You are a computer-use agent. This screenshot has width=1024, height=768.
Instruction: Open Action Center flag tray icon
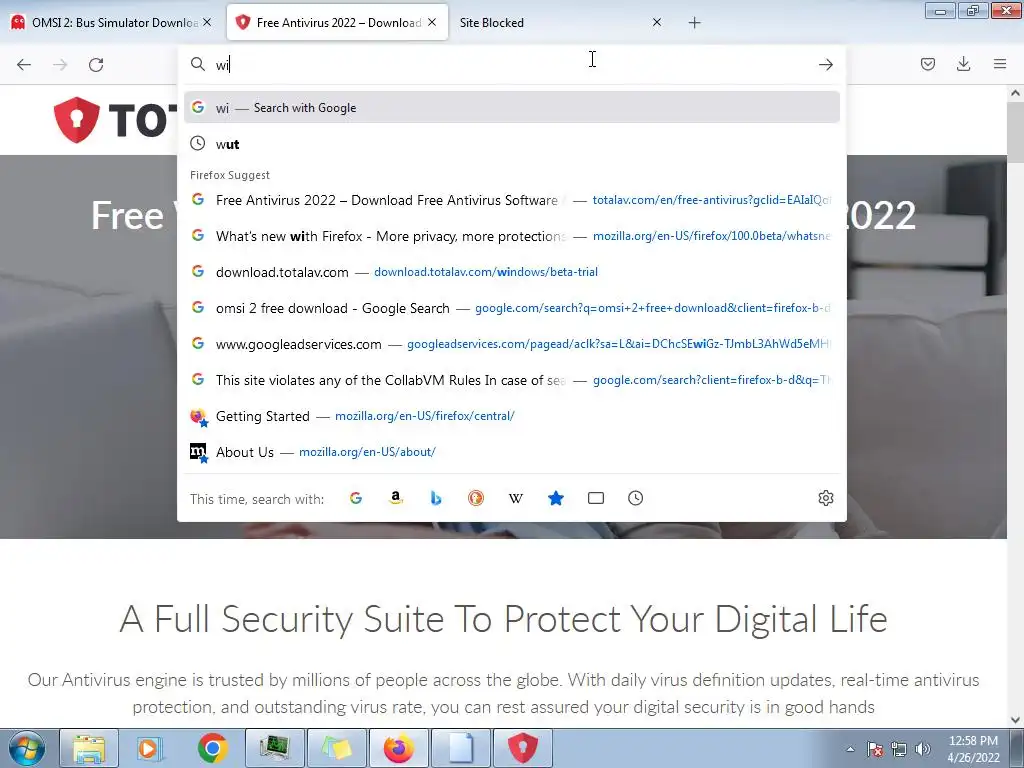click(x=875, y=749)
